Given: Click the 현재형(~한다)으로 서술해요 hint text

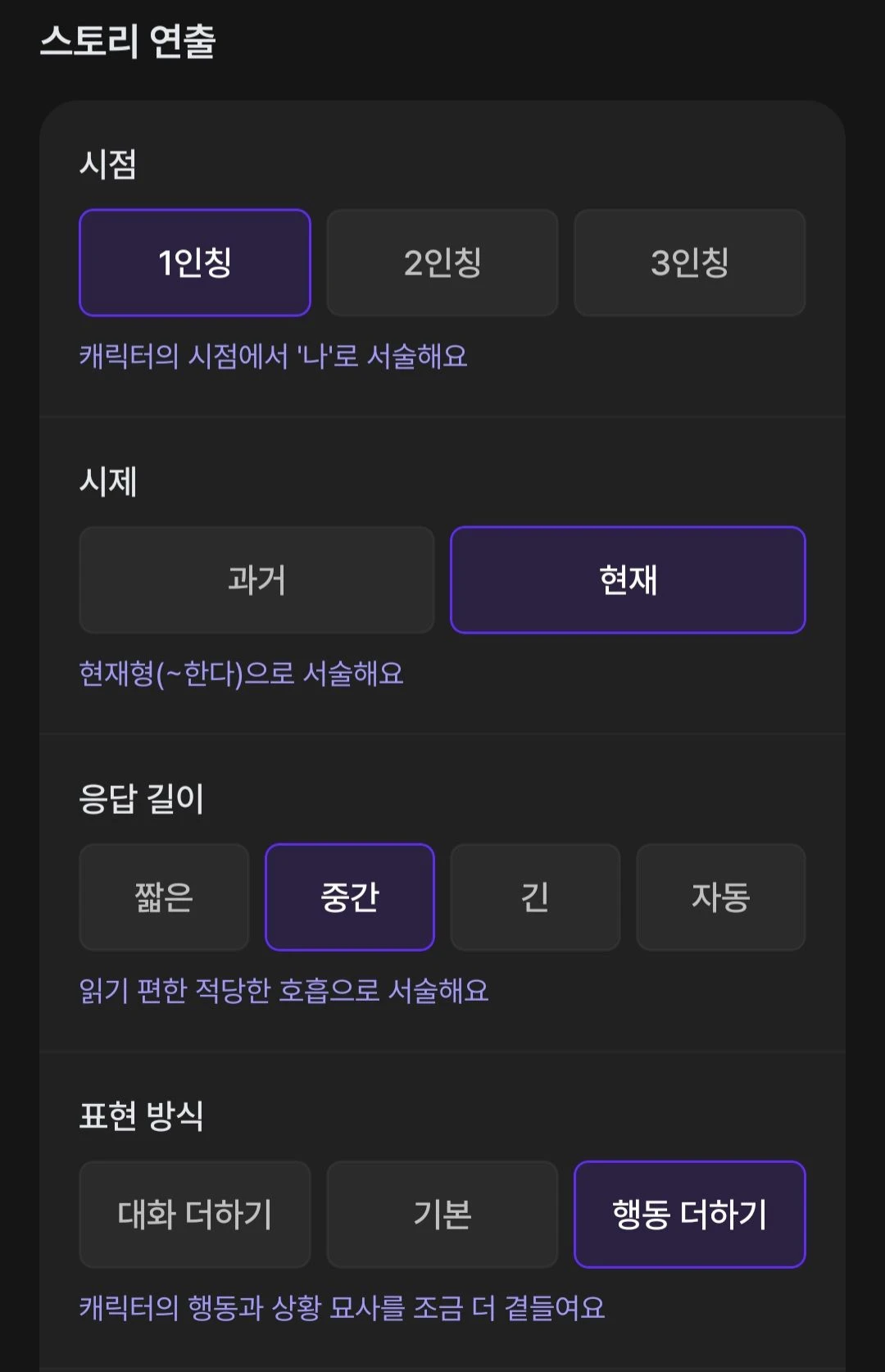Looking at the screenshot, I should [241, 674].
